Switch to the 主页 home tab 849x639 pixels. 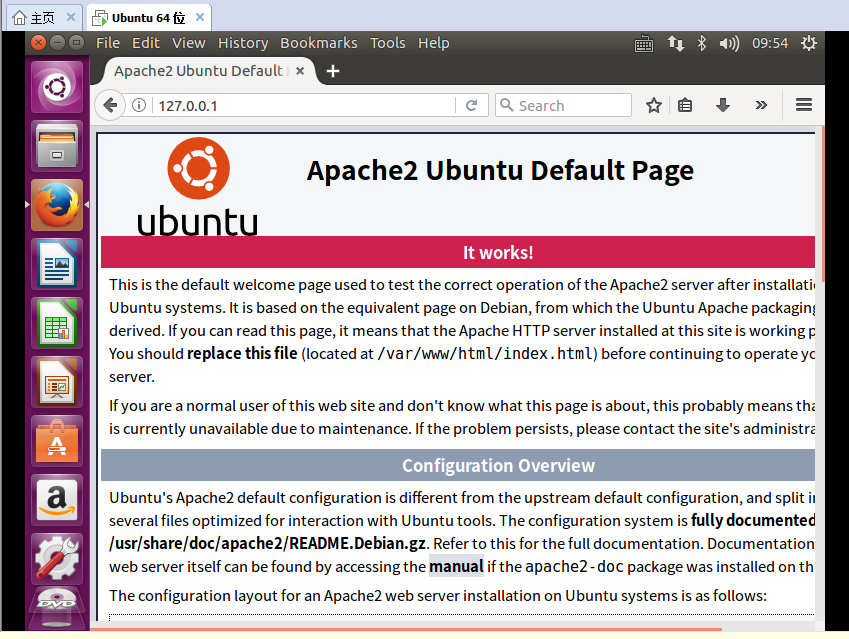tap(44, 18)
